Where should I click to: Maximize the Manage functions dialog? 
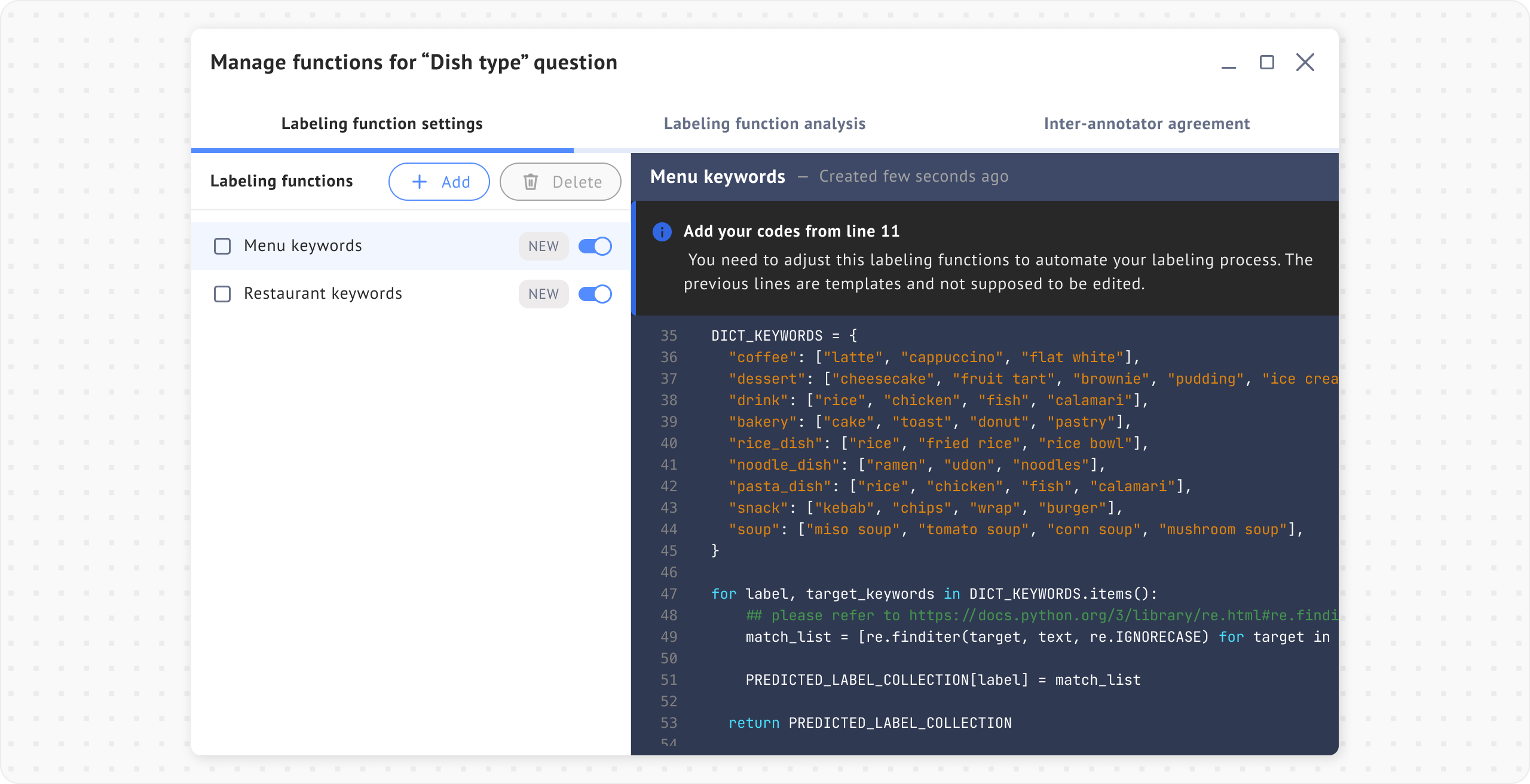[x=1266, y=62]
